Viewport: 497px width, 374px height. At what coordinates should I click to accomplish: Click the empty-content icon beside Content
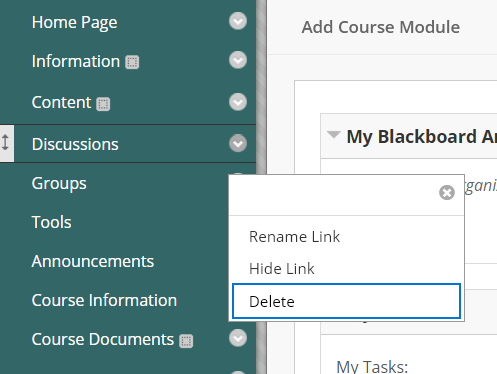(x=103, y=104)
